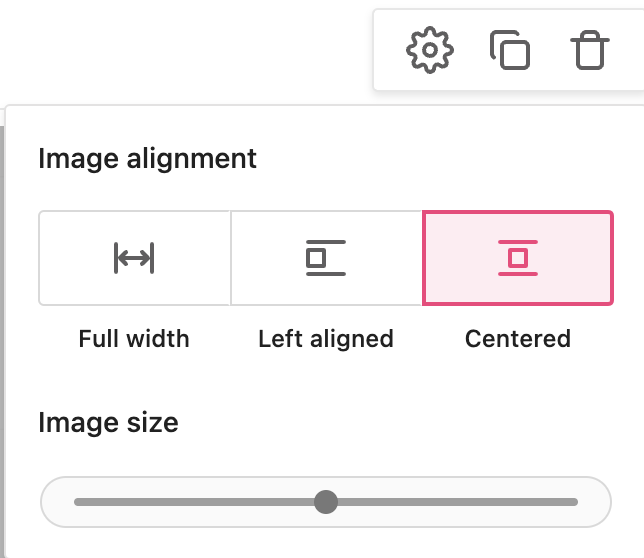Delete the block using trash icon
The width and height of the screenshot is (644, 558).
(590, 49)
